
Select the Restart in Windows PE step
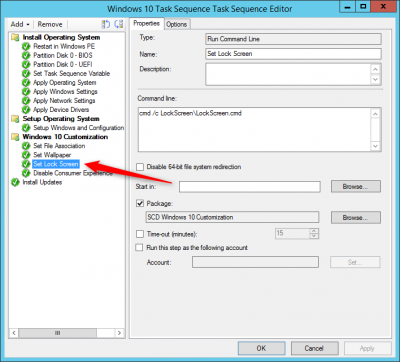[x=64, y=46]
